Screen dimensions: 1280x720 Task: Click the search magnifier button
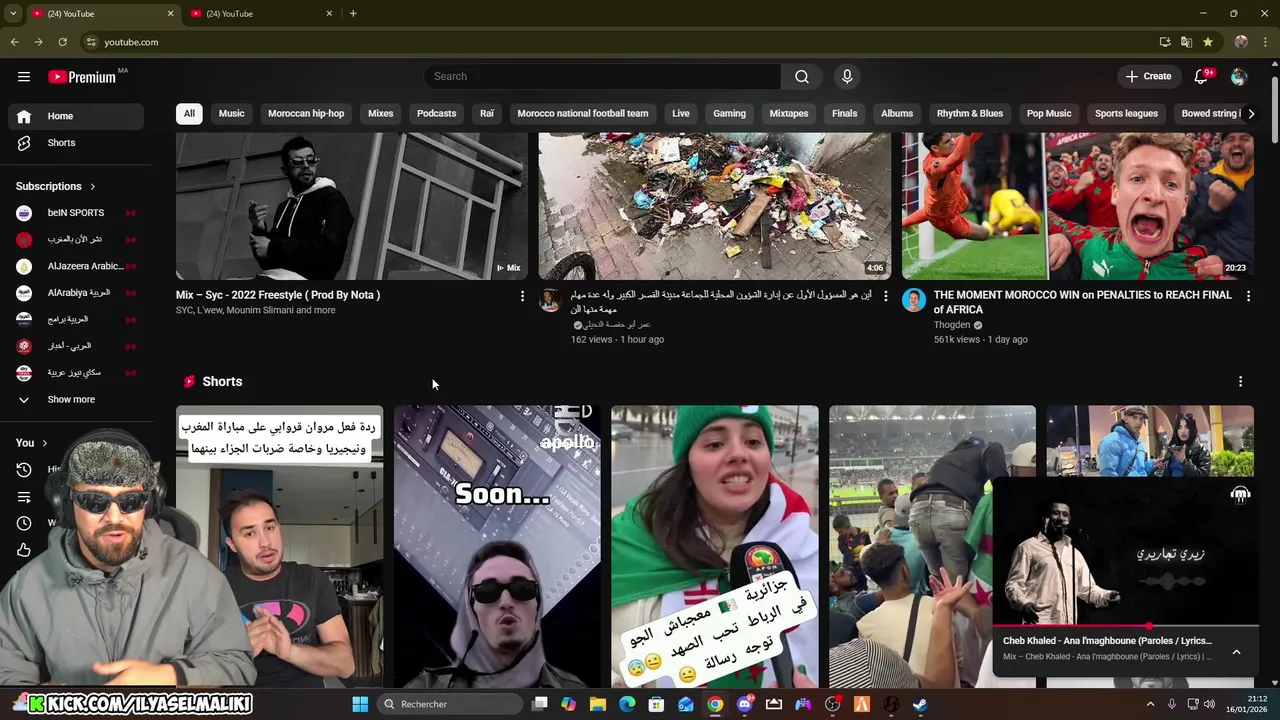(802, 77)
